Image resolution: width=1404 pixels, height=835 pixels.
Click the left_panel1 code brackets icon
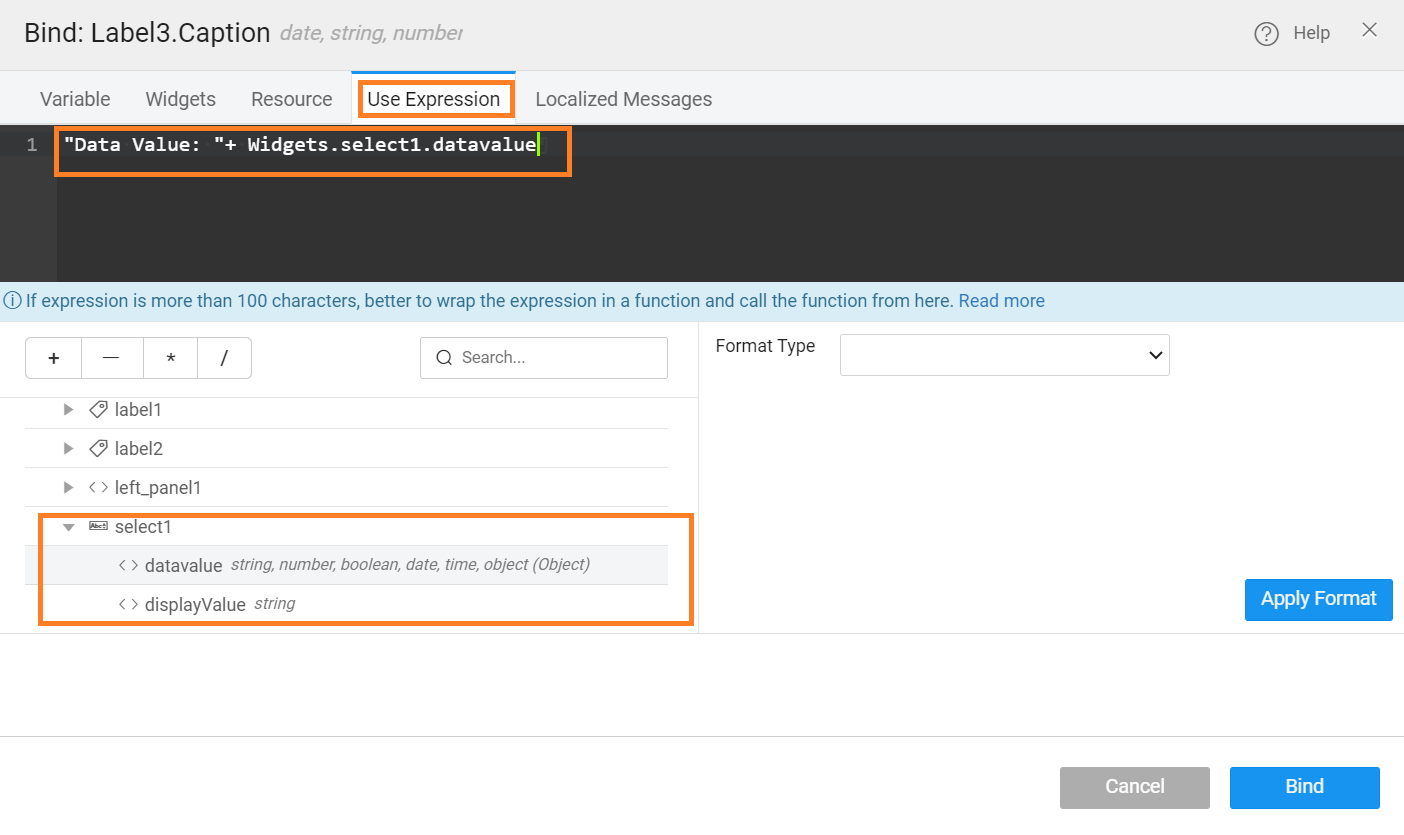click(x=98, y=487)
